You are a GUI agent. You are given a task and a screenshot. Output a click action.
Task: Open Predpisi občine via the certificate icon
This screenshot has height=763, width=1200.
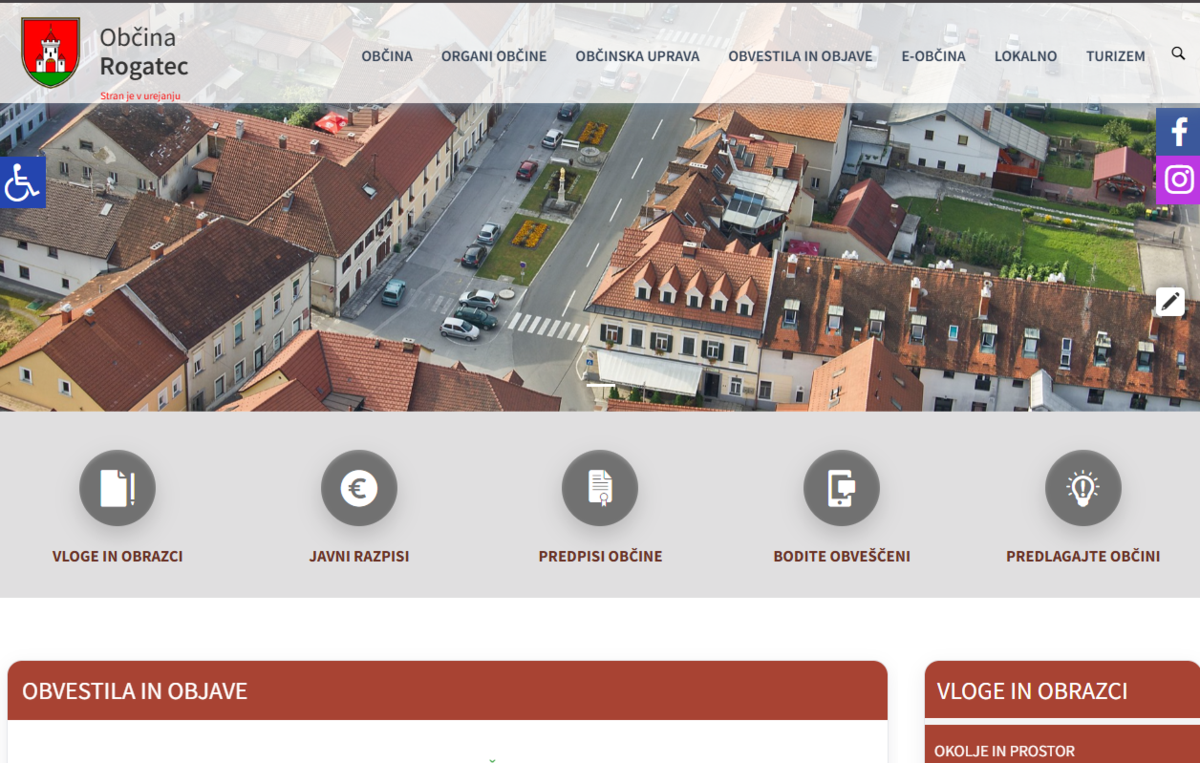(600, 487)
